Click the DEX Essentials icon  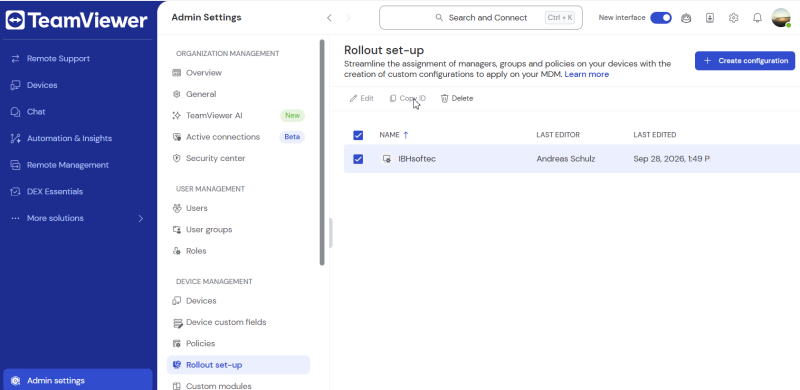coord(15,191)
